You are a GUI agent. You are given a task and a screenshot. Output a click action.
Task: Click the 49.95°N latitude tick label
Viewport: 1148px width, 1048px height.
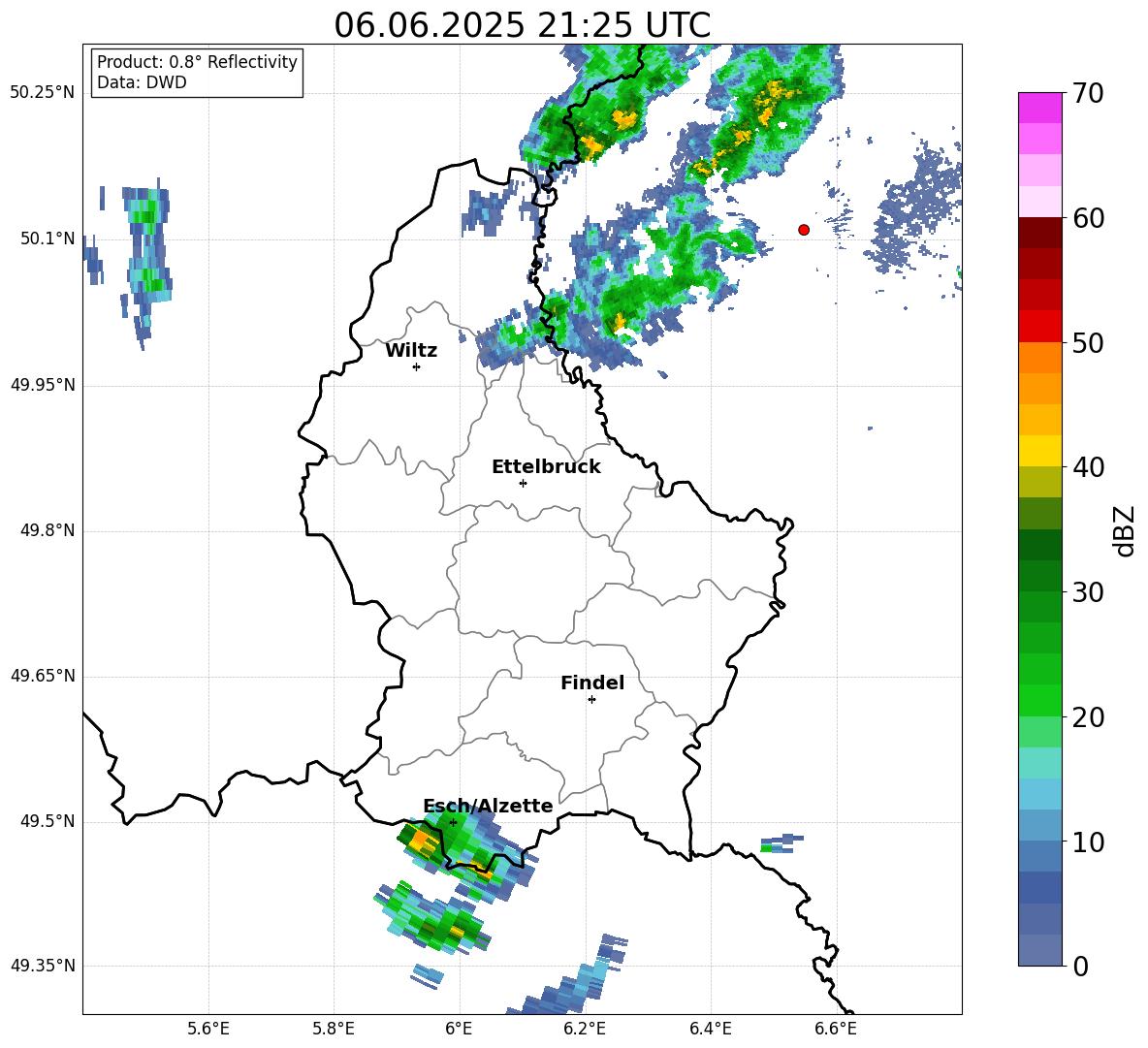(x=43, y=385)
